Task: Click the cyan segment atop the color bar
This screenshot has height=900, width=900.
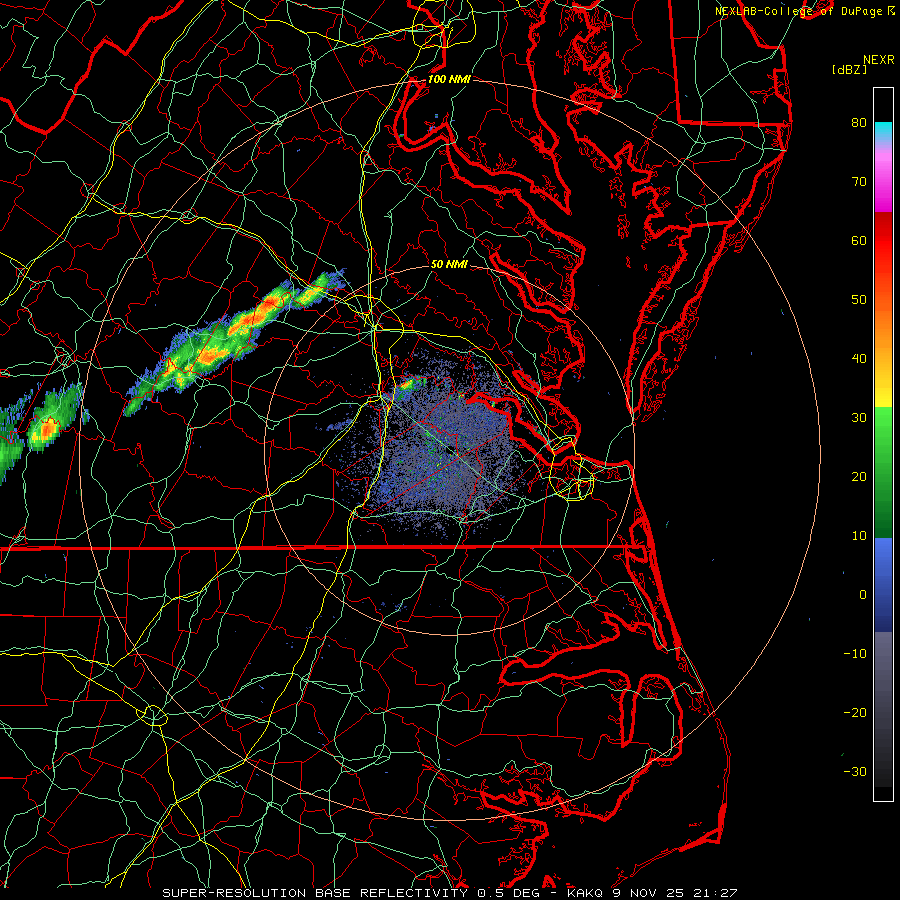Action: click(883, 131)
